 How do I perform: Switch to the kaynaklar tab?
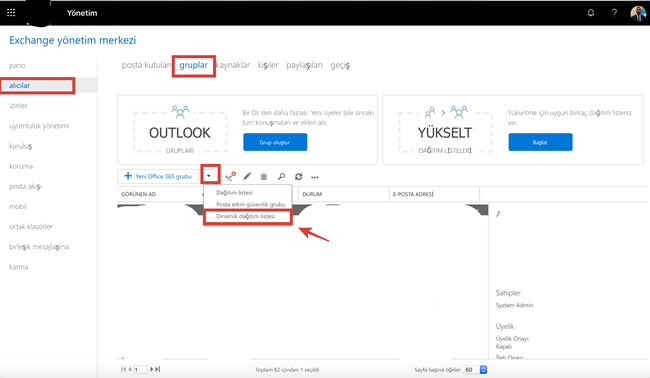233,65
